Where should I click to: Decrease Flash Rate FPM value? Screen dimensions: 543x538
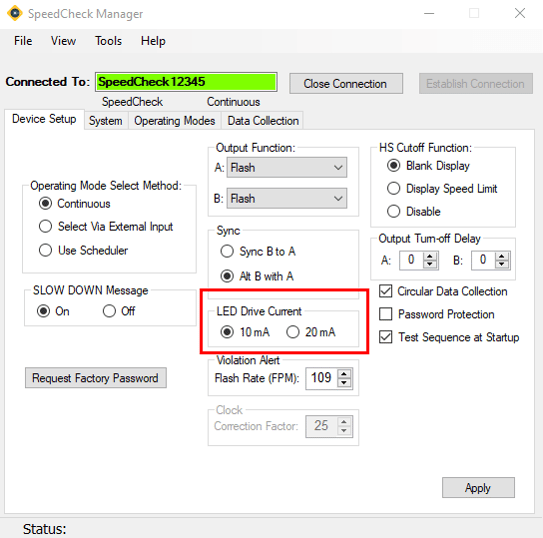tap(344, 382)
